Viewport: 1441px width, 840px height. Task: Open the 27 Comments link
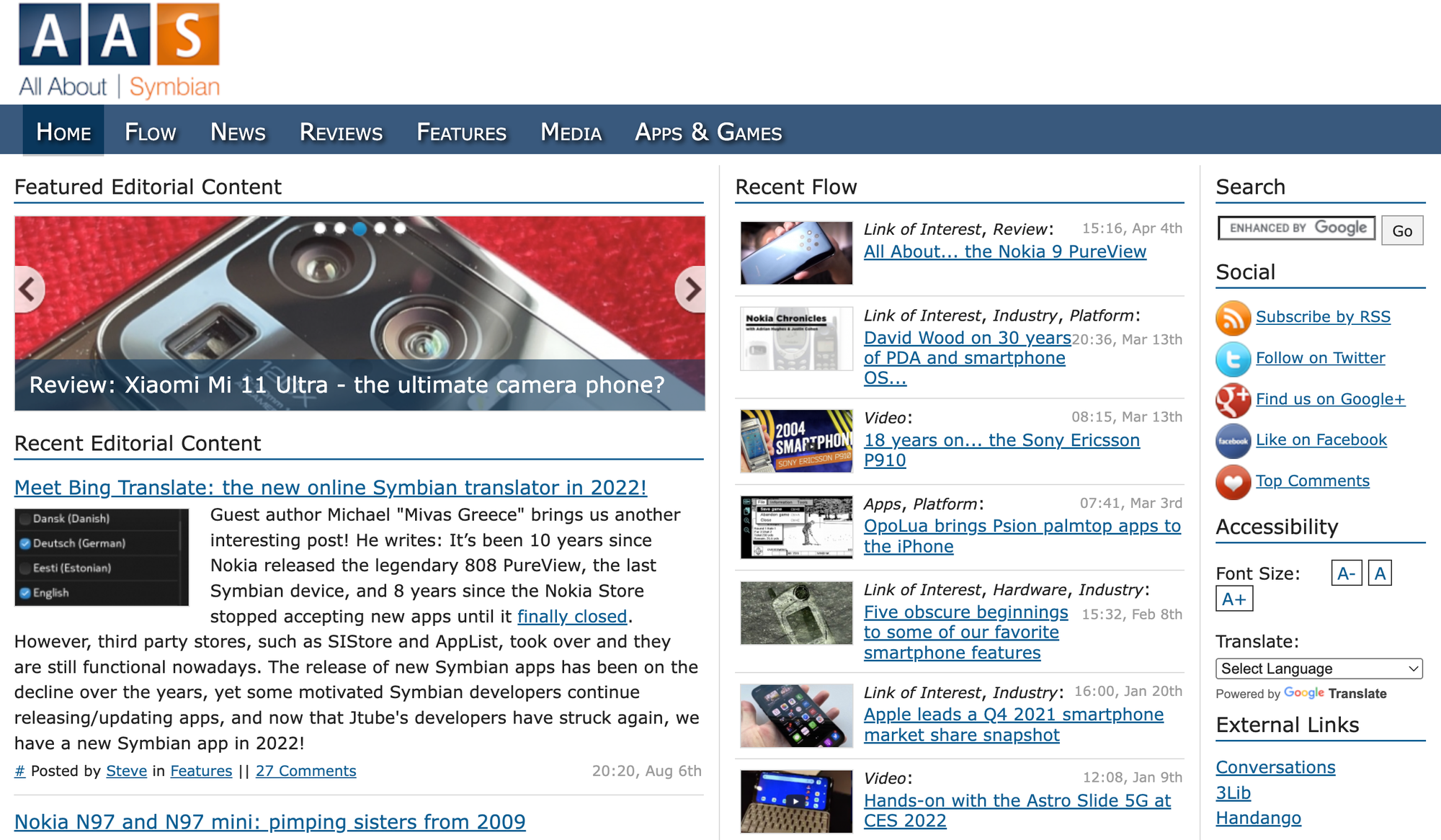(305, 771)
